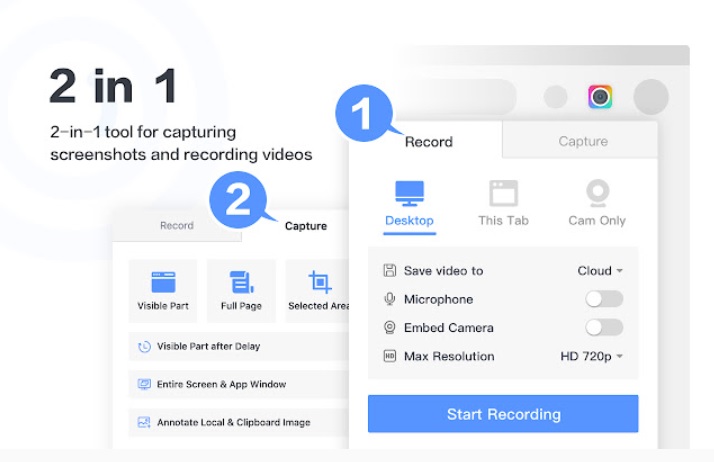Open the Save video to Cloud dropdown
714x462 pixels.
[x=600, y=271]
